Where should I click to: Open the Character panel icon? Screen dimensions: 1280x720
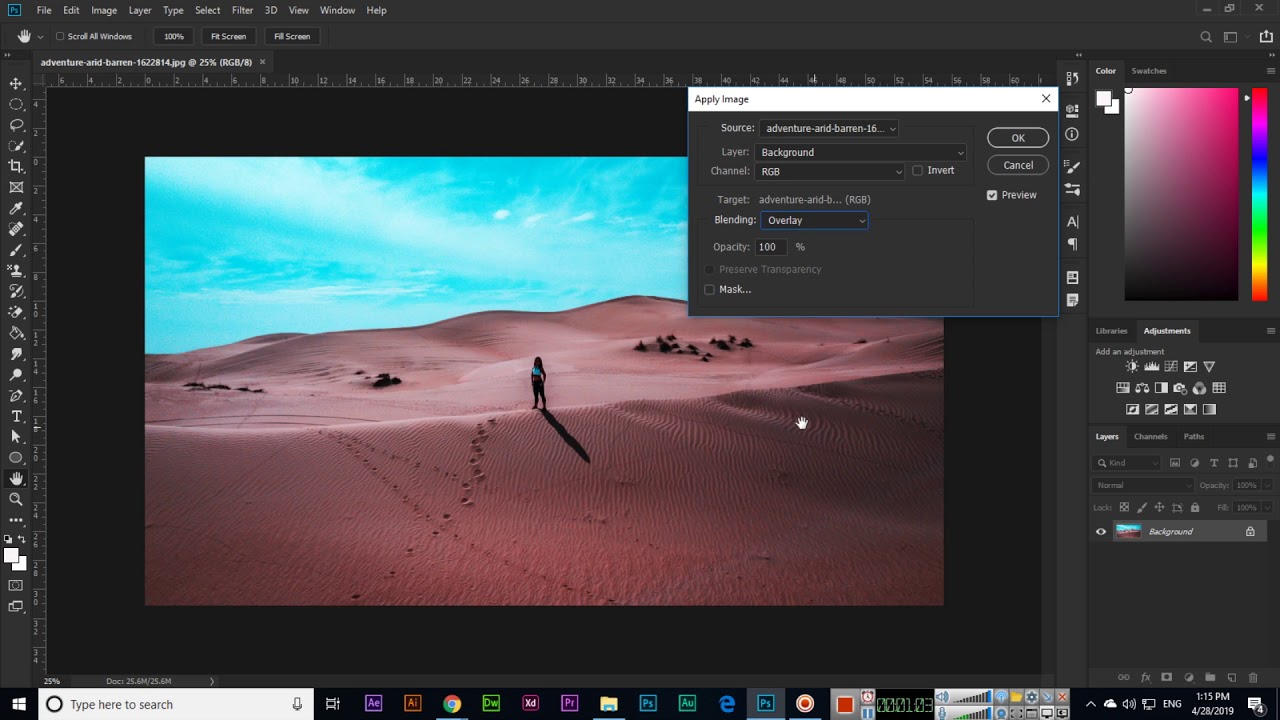[1072, 222]
